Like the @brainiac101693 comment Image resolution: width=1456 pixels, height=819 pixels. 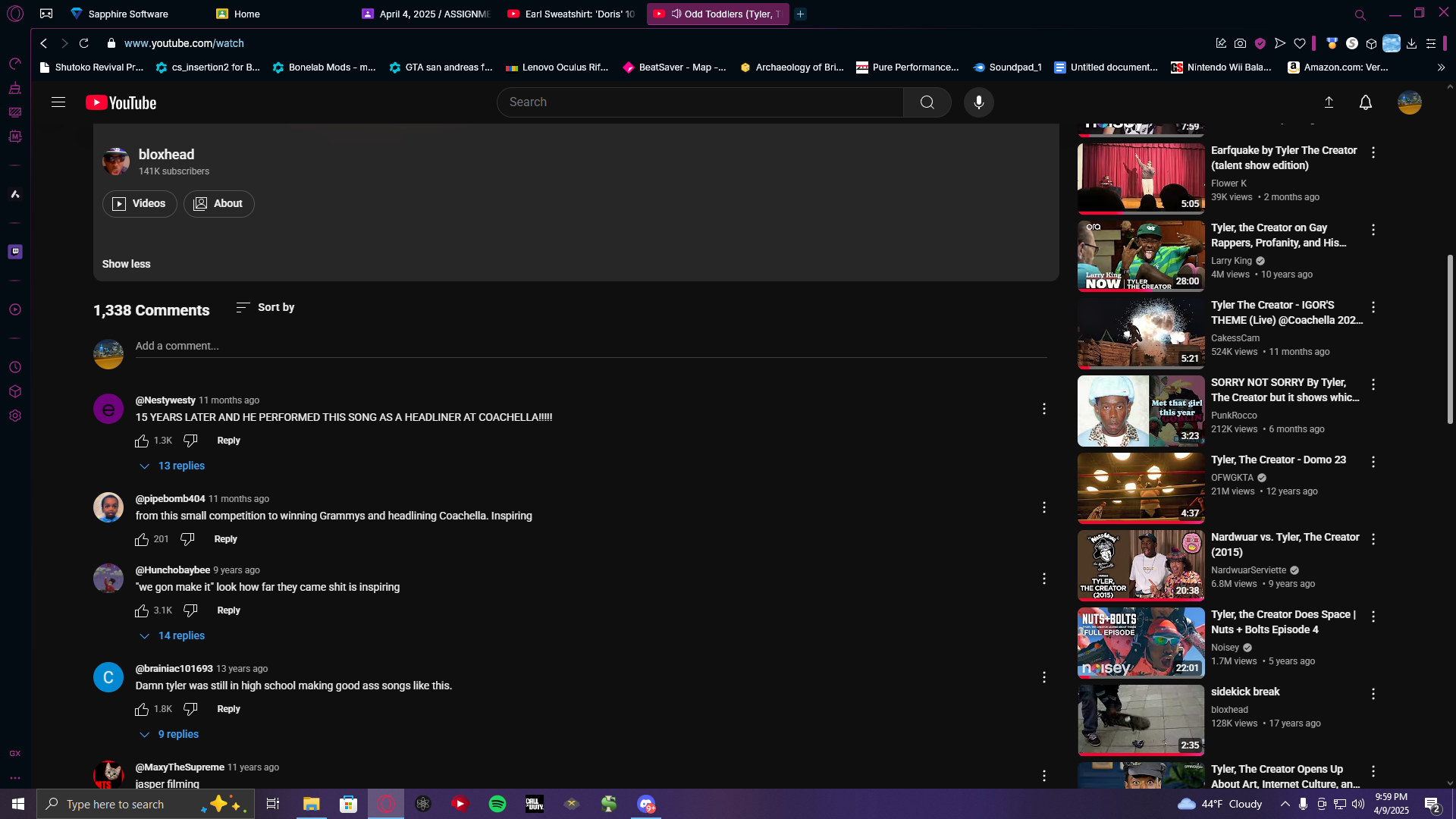click(x=142, y=709)
